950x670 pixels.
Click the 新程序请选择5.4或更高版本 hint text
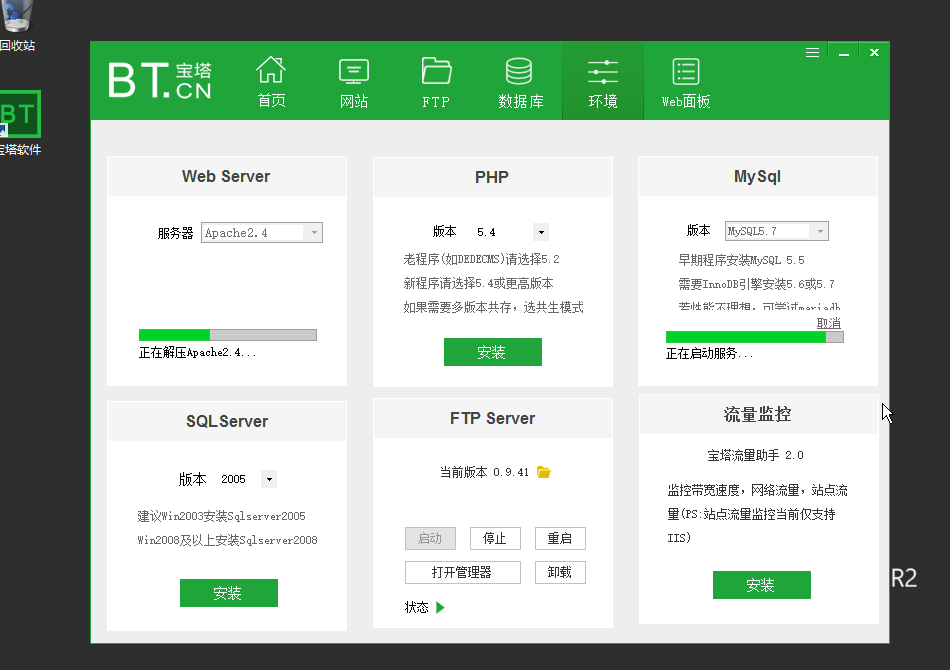coord(479,284)
